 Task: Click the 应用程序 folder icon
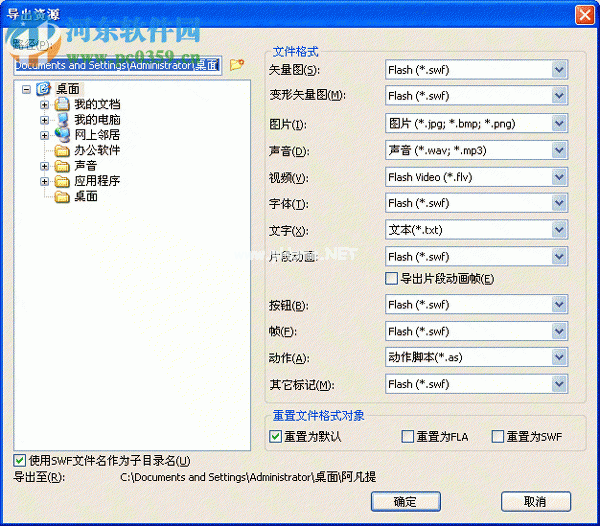(x=62, y=181)
